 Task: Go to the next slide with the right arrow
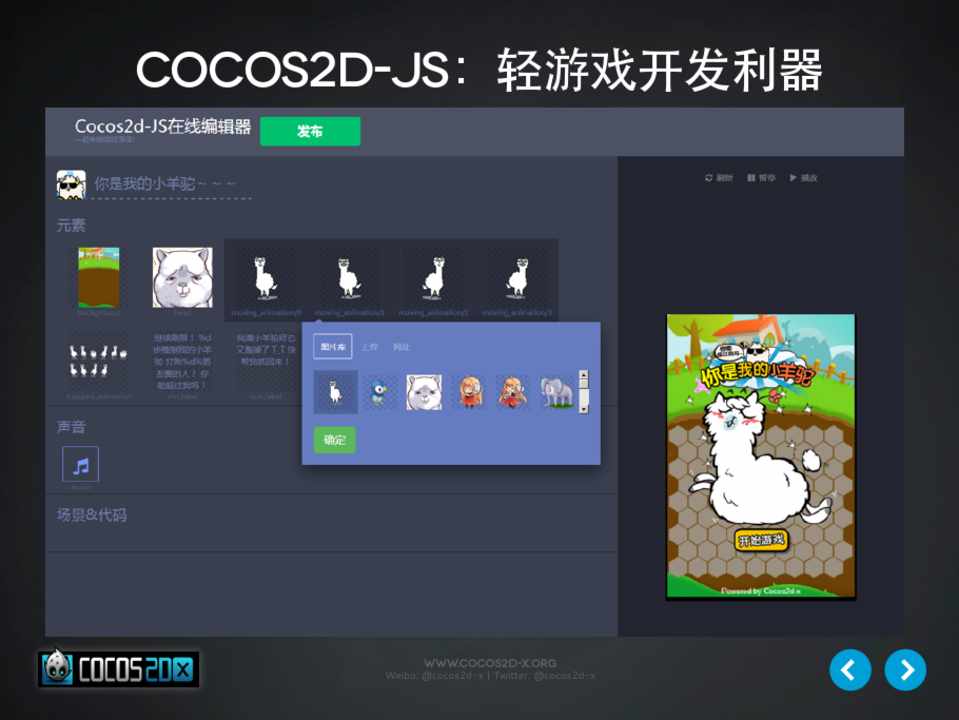pyautogui.click(x=905, y=670)
